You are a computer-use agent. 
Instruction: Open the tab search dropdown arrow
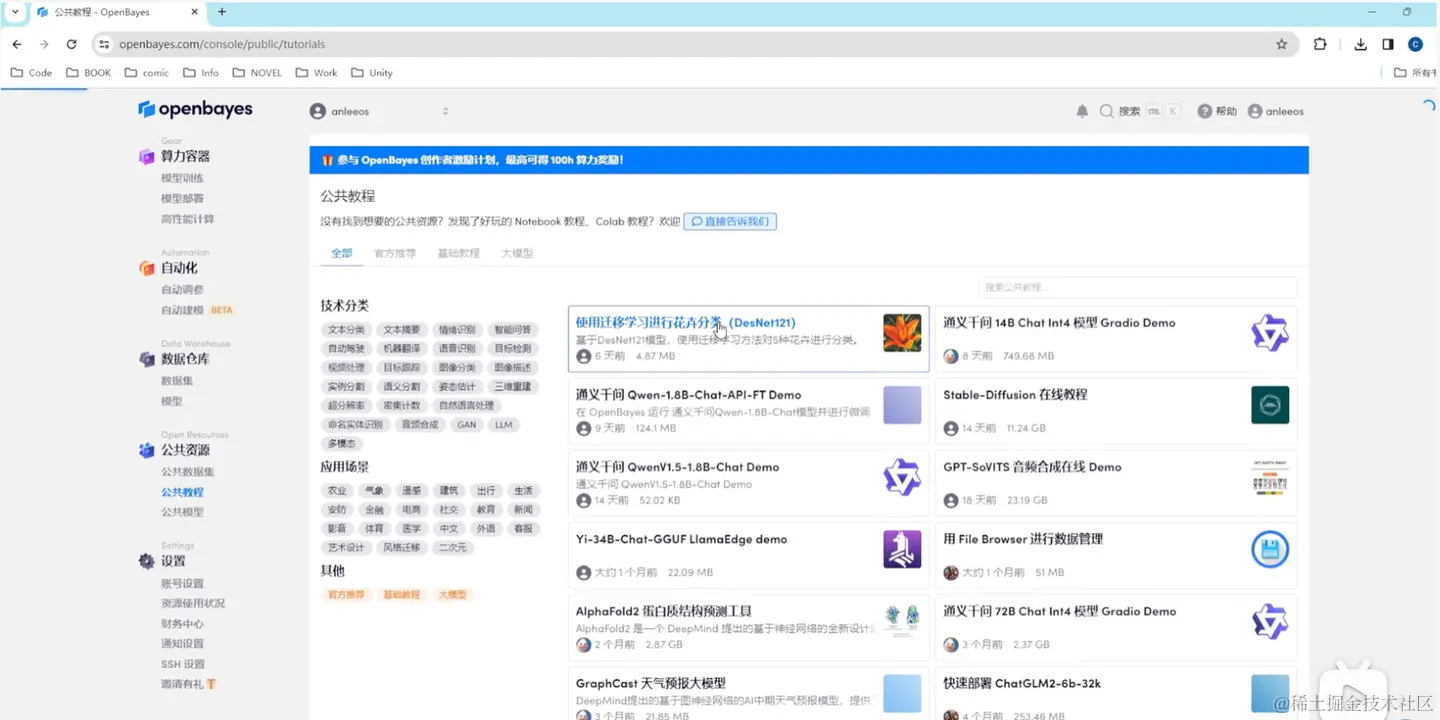click(x=14, y=12)
